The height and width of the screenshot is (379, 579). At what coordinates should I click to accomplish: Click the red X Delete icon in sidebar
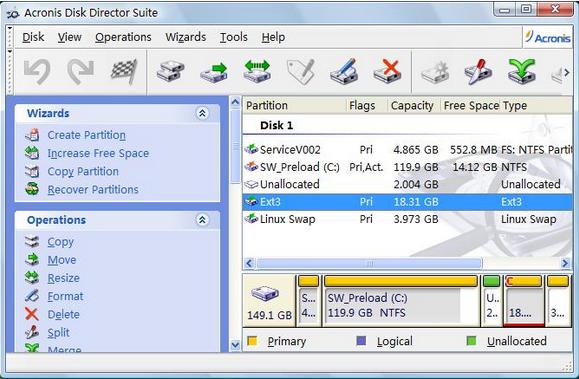tap(32, 314)
